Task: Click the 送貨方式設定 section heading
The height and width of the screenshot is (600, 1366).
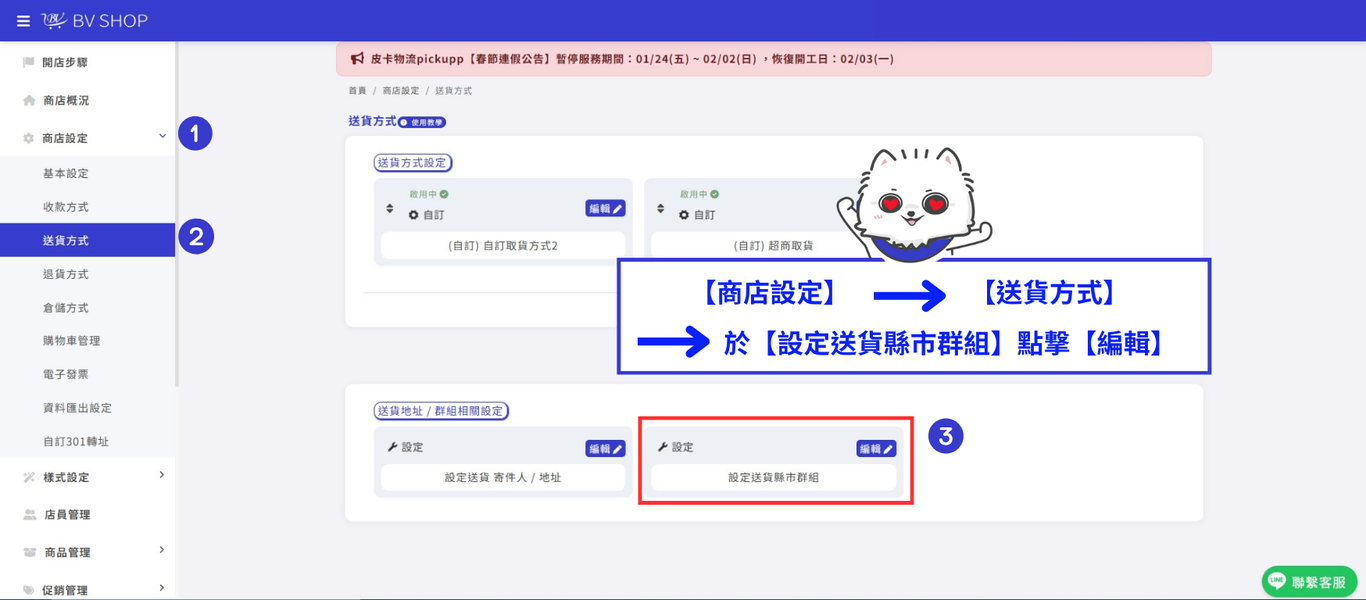Action: coord(413,162)
